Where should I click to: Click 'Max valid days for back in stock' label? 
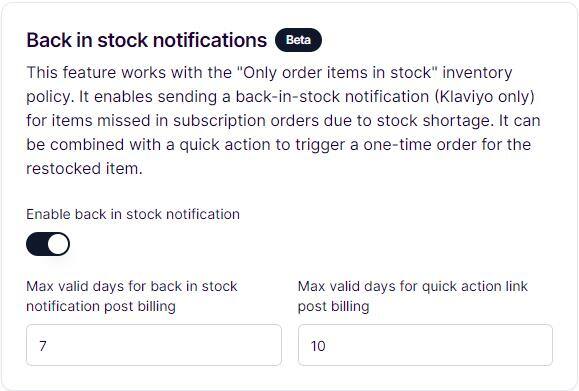point(131,287)
